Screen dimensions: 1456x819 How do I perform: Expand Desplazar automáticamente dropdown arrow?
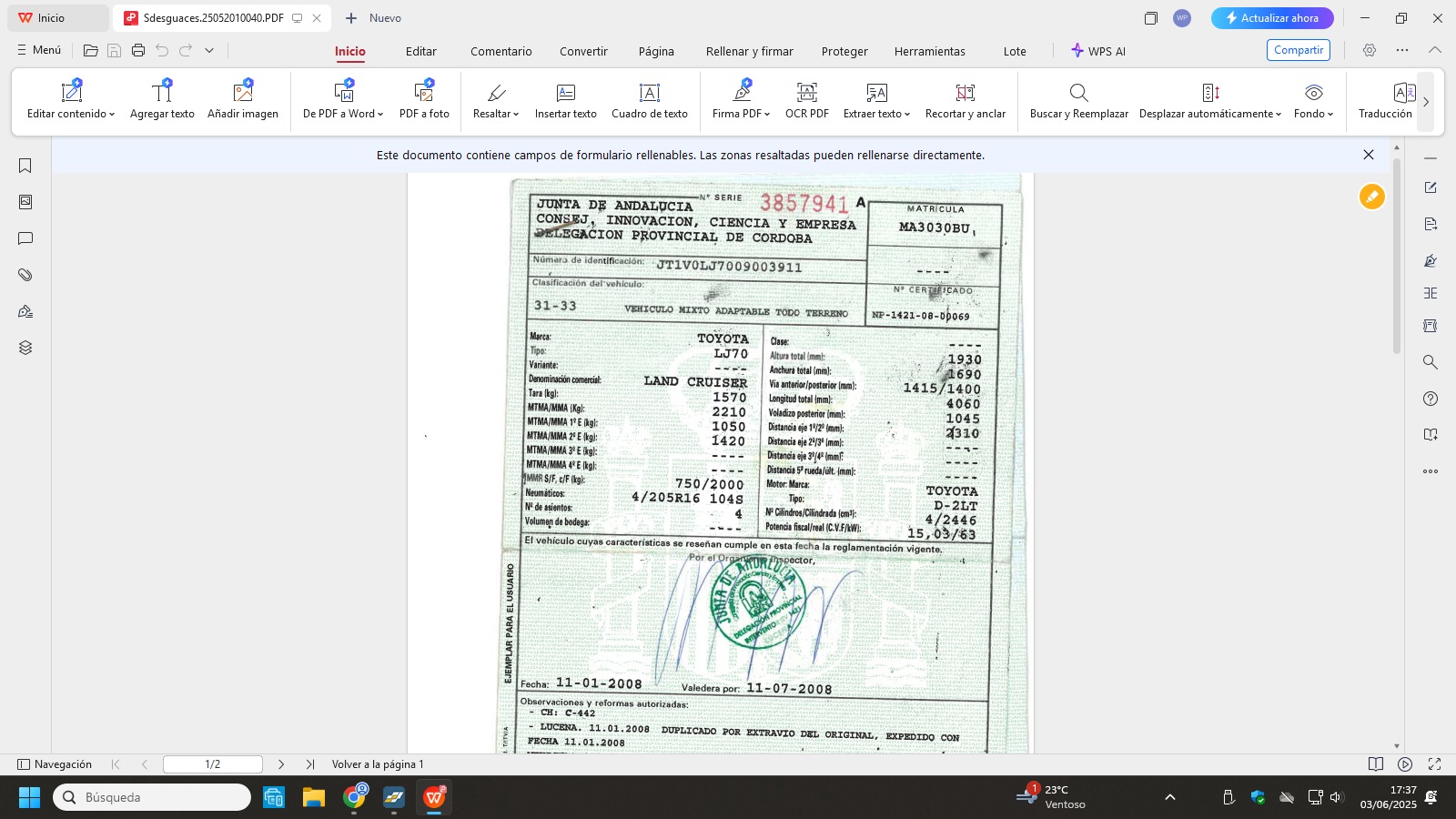(1279, 115)
